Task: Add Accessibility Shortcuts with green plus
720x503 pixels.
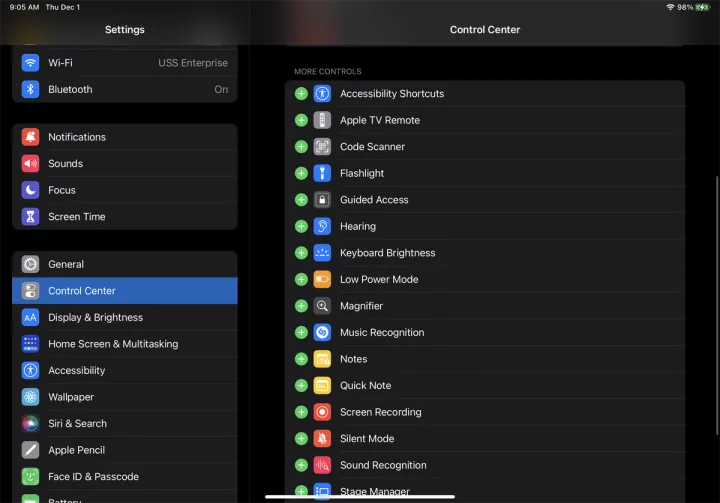Action: (301, 93)
